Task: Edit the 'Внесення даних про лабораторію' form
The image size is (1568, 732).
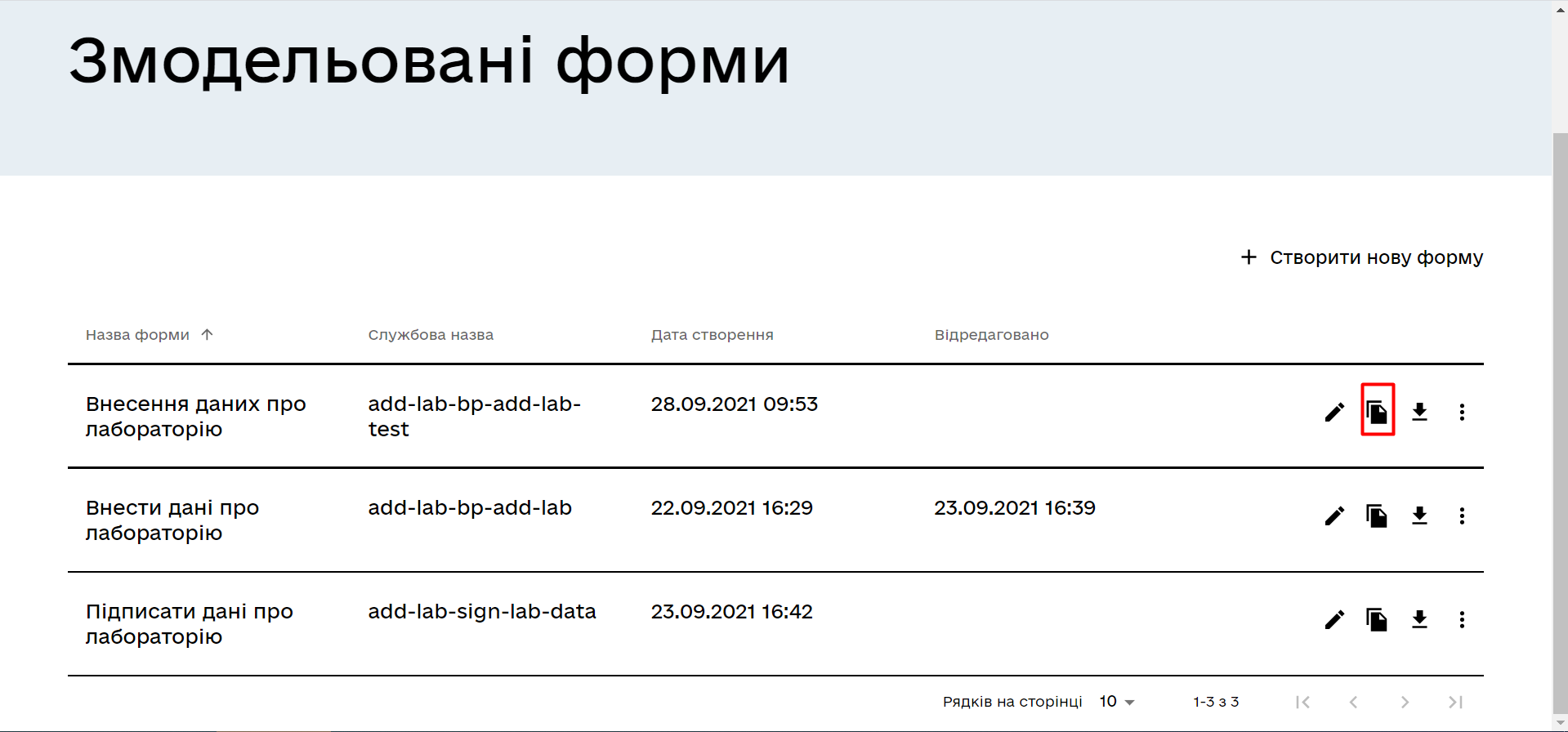Action: click(1334, 412)
